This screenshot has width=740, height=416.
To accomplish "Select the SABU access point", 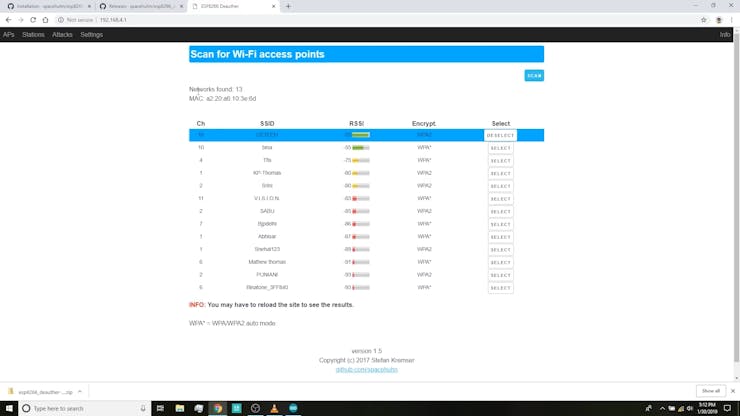I will (501, 212).
